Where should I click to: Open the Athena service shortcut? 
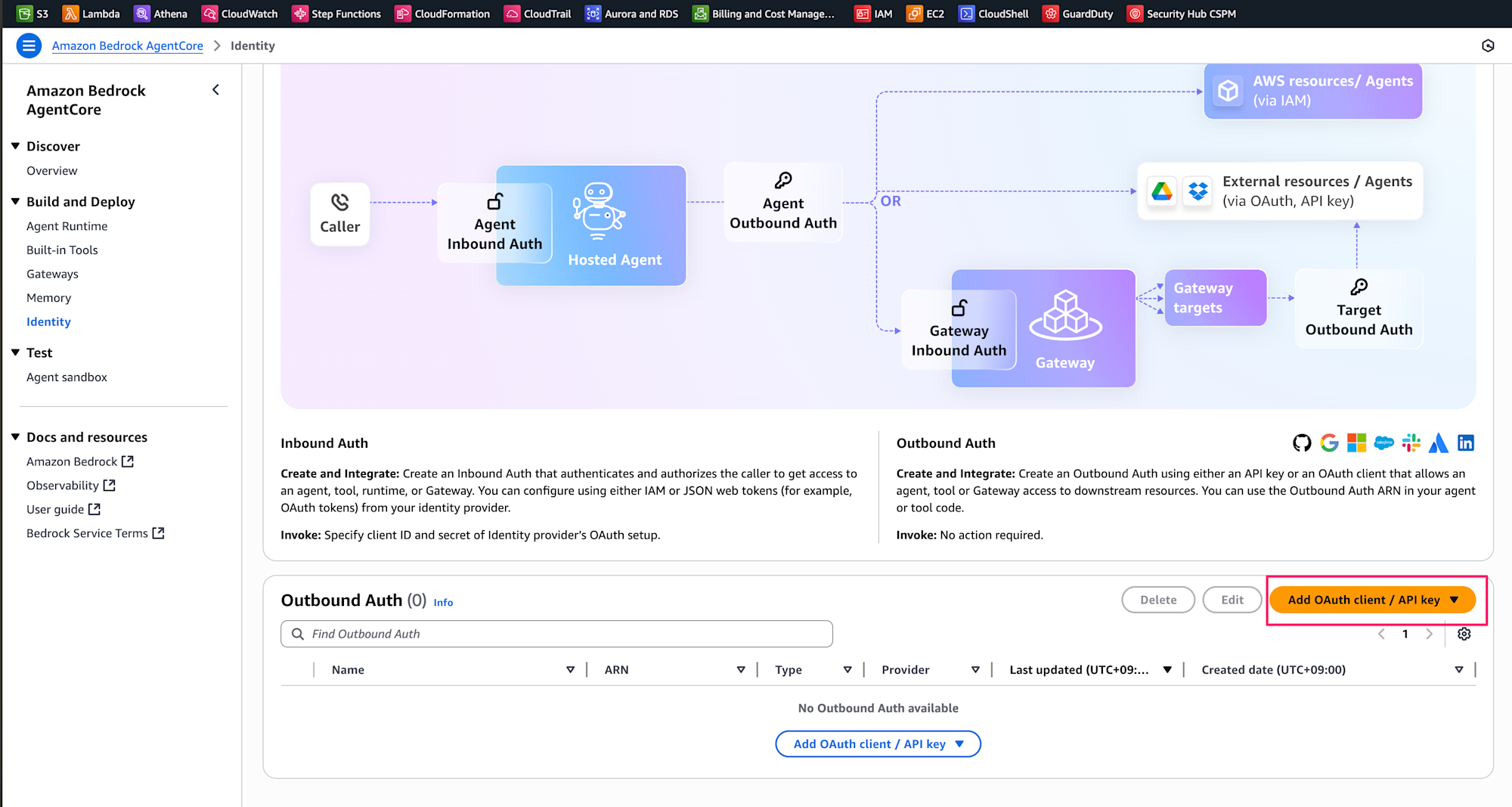[x=161, y=14]
